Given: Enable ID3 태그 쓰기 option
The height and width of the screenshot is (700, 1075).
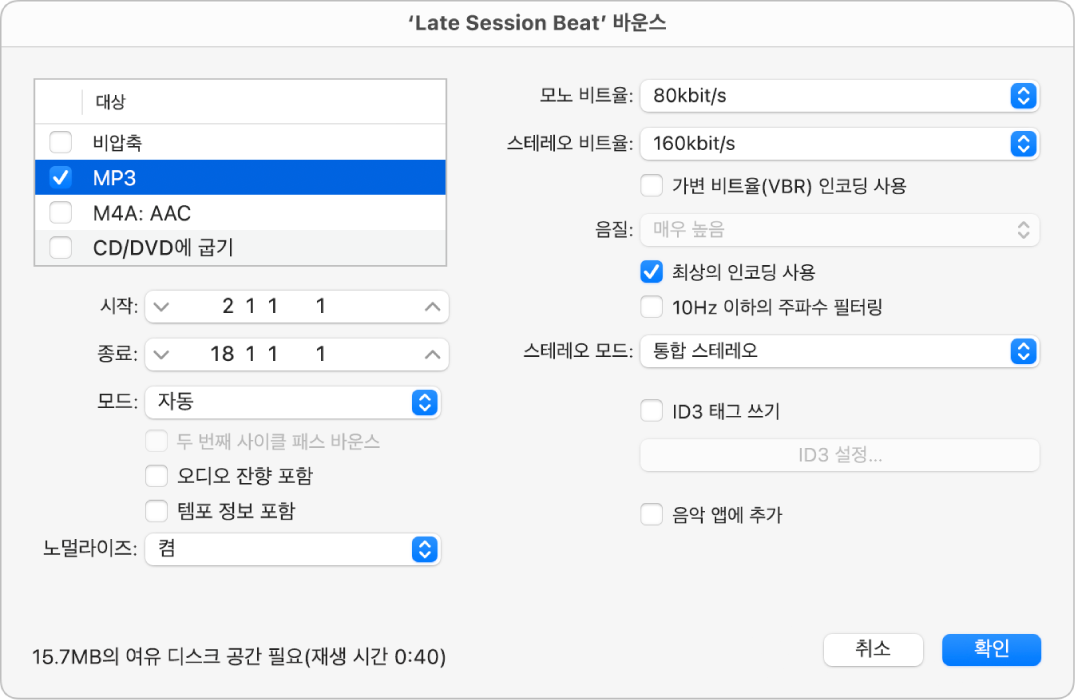Looking at the screenshot, I should 652,410.
